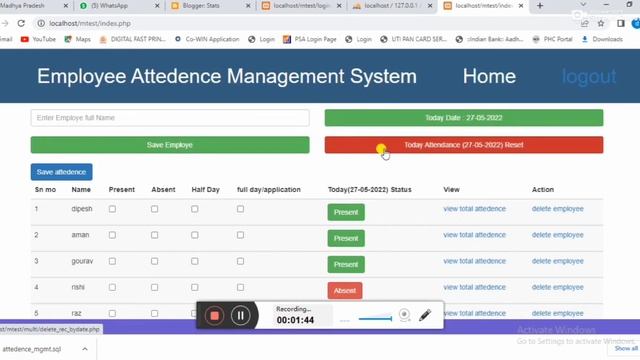Go to Home in header
This screenshot has width=640, height=360.
pyautogui.click(x=489, y=76)
